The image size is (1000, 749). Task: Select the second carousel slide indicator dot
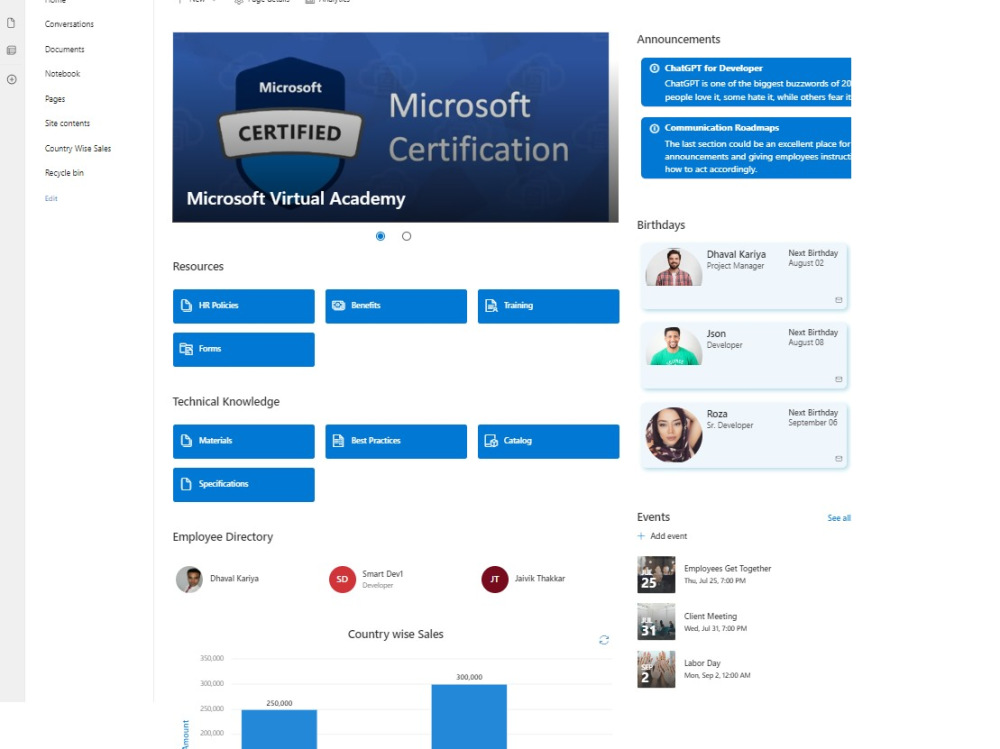point(406,236)
